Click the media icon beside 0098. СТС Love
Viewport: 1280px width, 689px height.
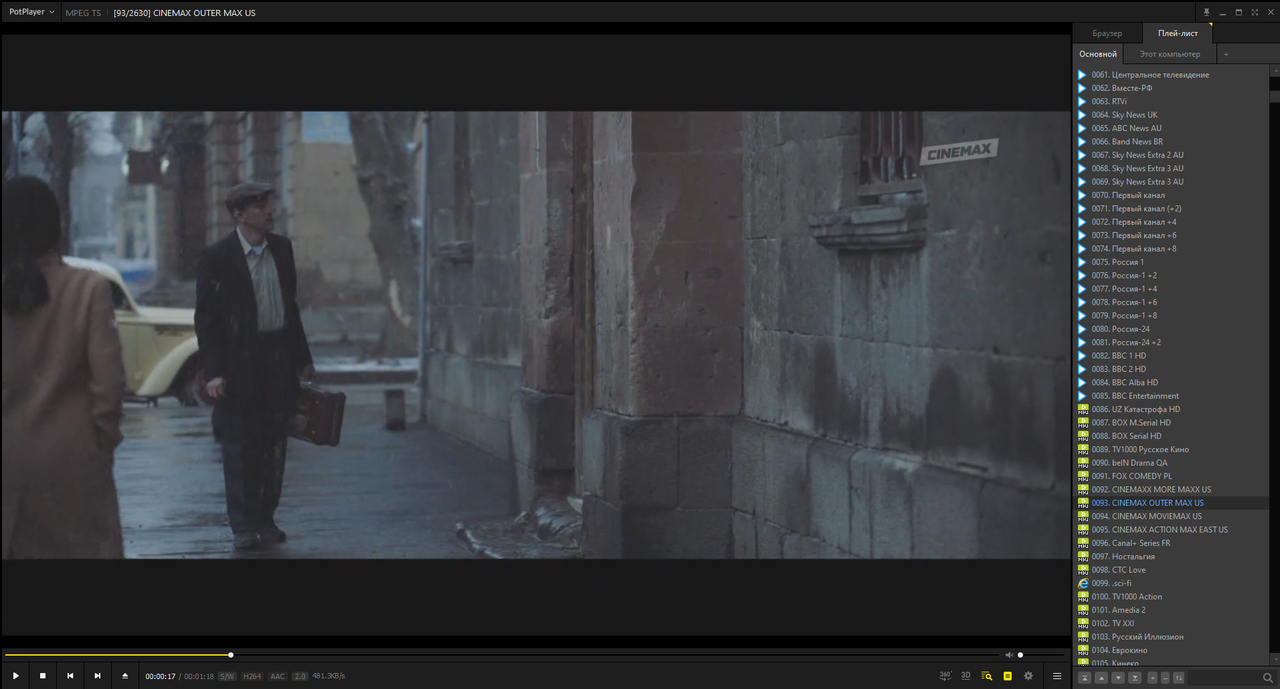[1083, 570]
